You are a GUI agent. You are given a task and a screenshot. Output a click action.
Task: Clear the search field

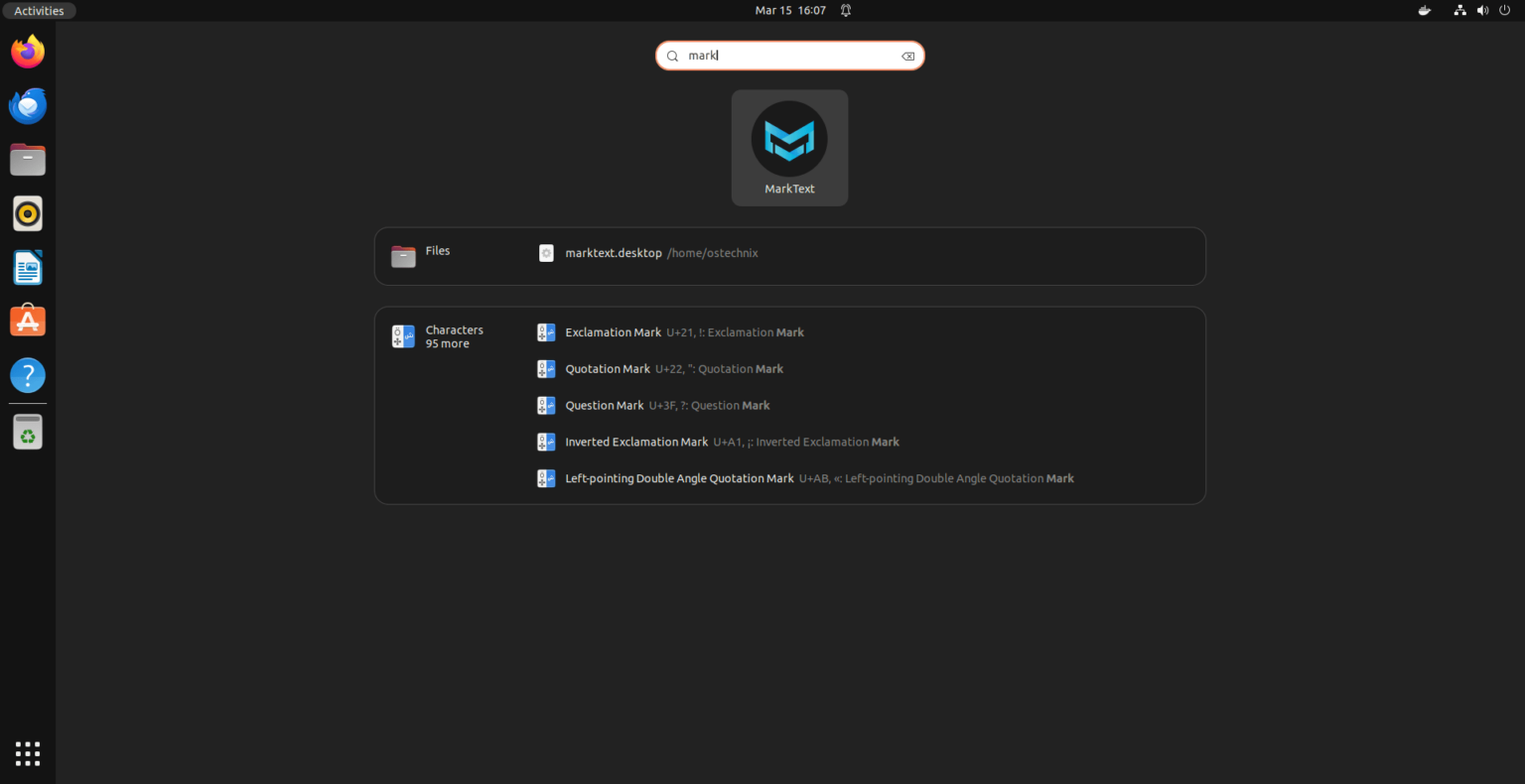tap(906, 56)
